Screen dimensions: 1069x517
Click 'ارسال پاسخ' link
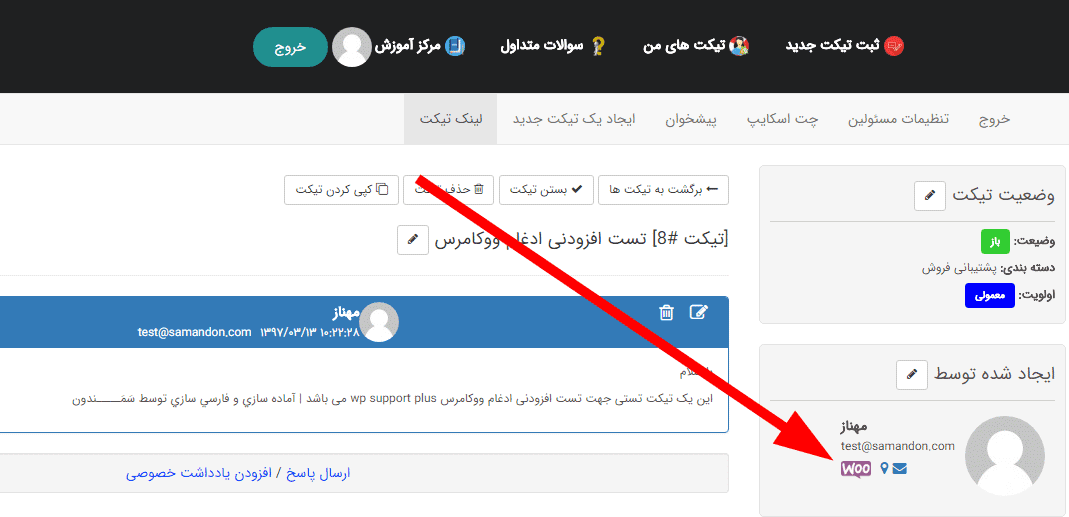point(320,473)
